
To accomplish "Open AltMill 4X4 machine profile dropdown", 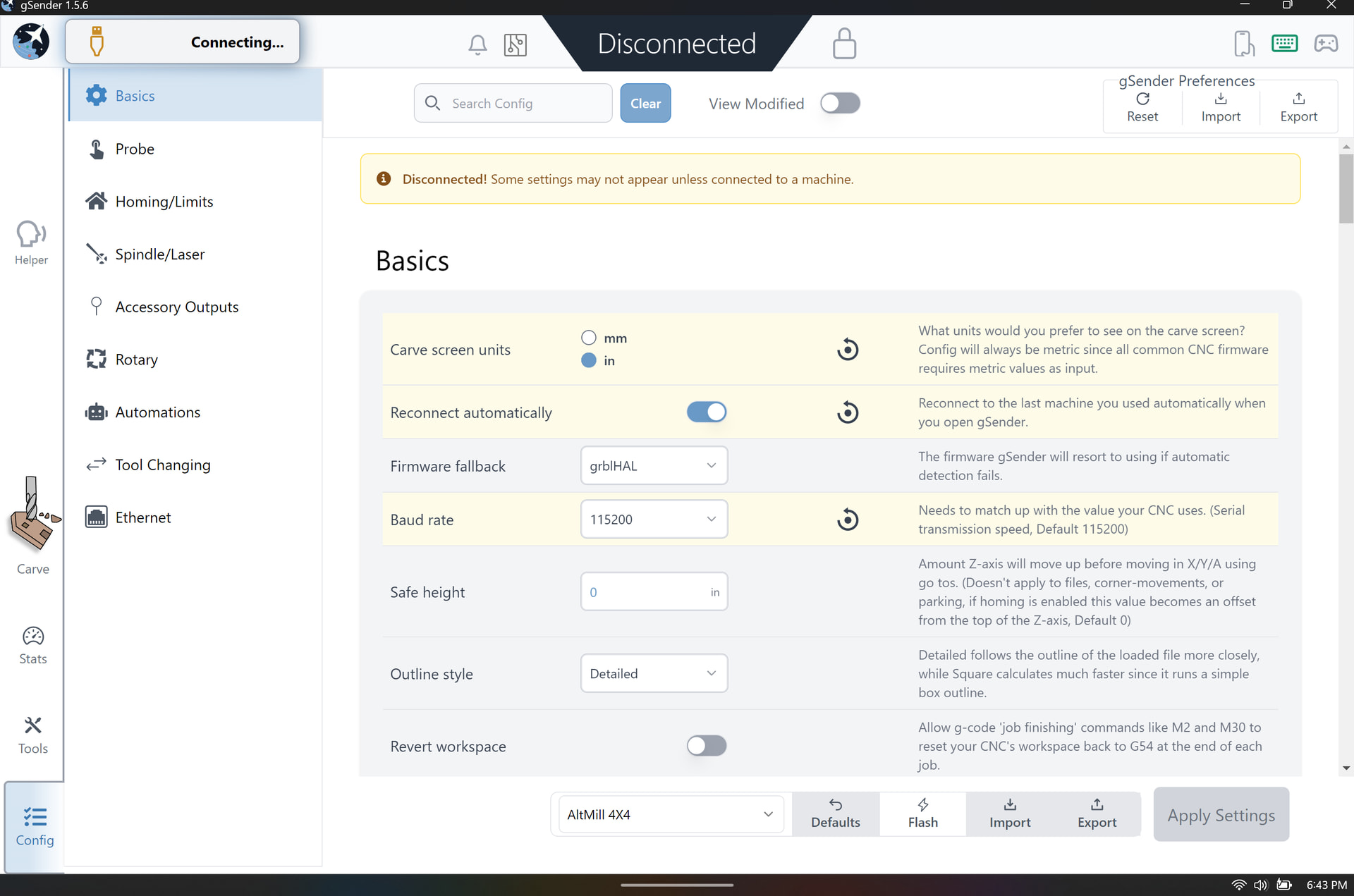I will coord(669,814).
